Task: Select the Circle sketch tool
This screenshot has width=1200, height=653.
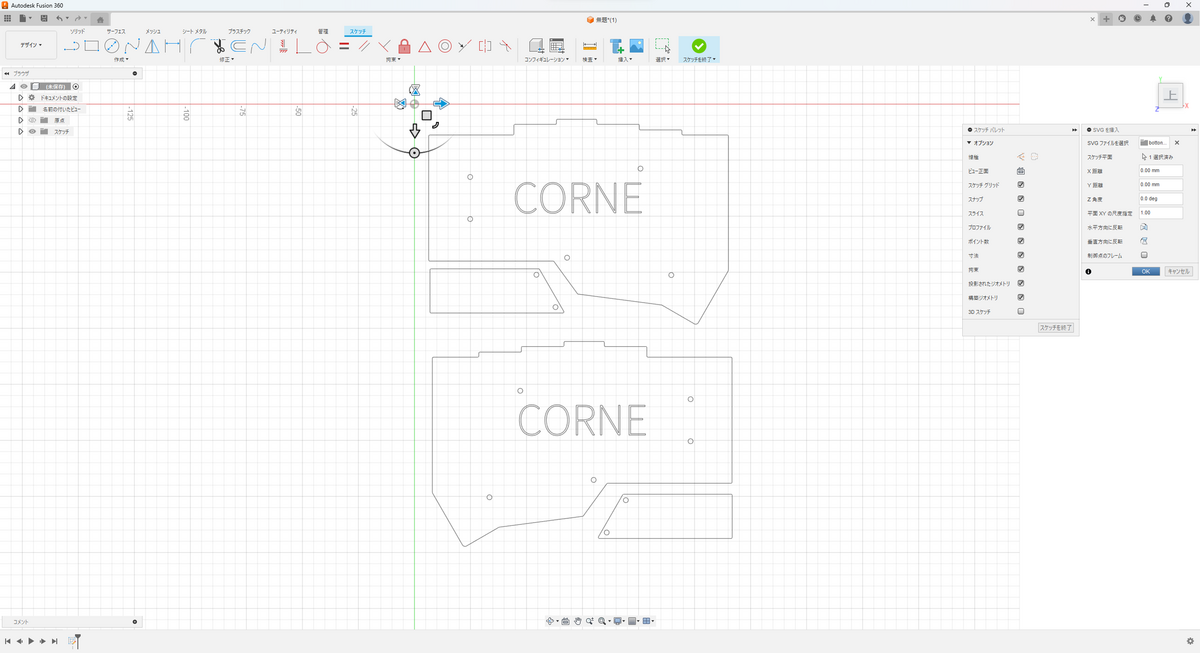Action: [112, 46]
